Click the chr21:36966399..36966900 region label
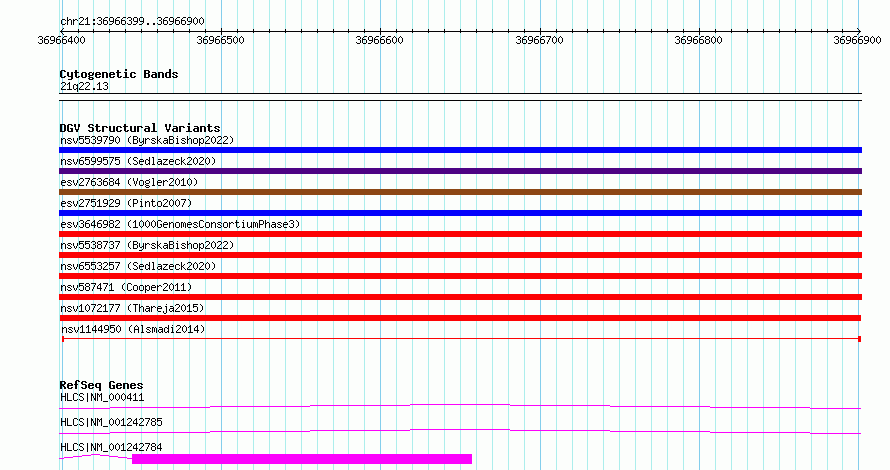 click(x=132, y=21)
